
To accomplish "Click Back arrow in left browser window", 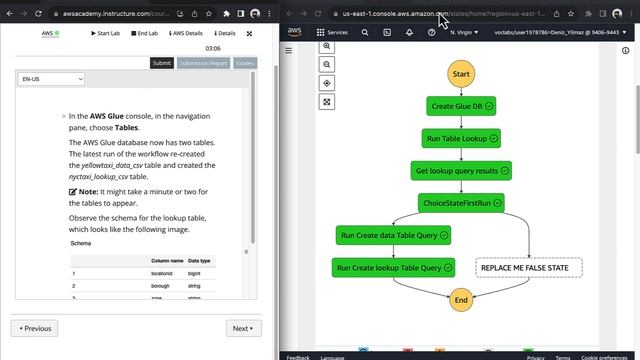I will click(10, 13).
